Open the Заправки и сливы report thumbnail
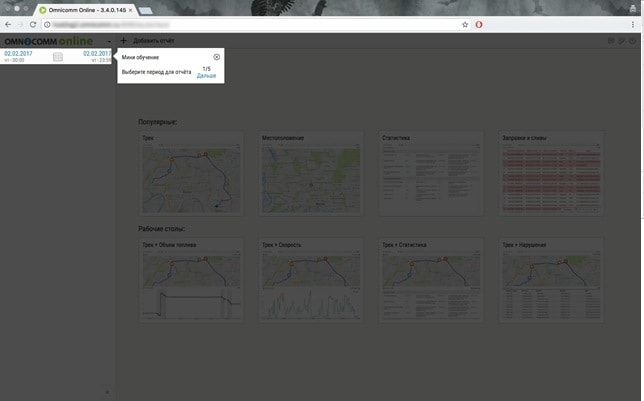 (551, 173)
